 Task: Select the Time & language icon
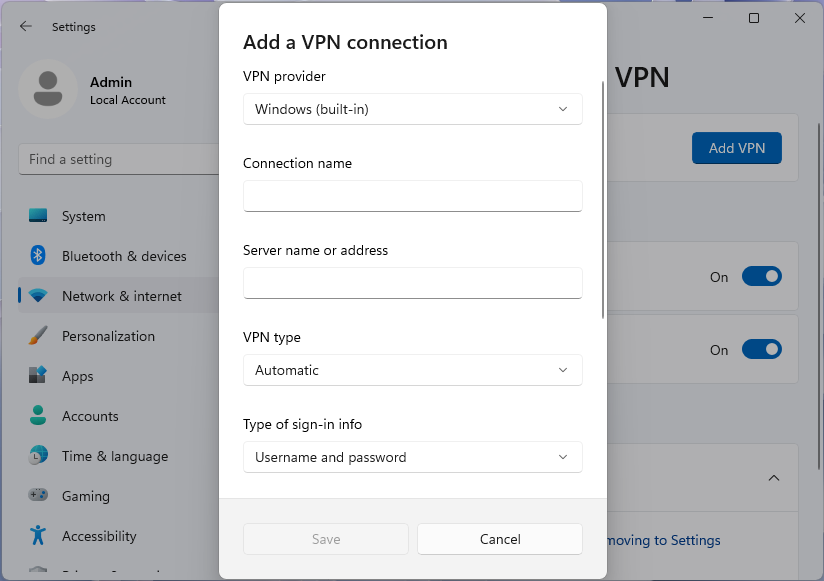[40, 456]
